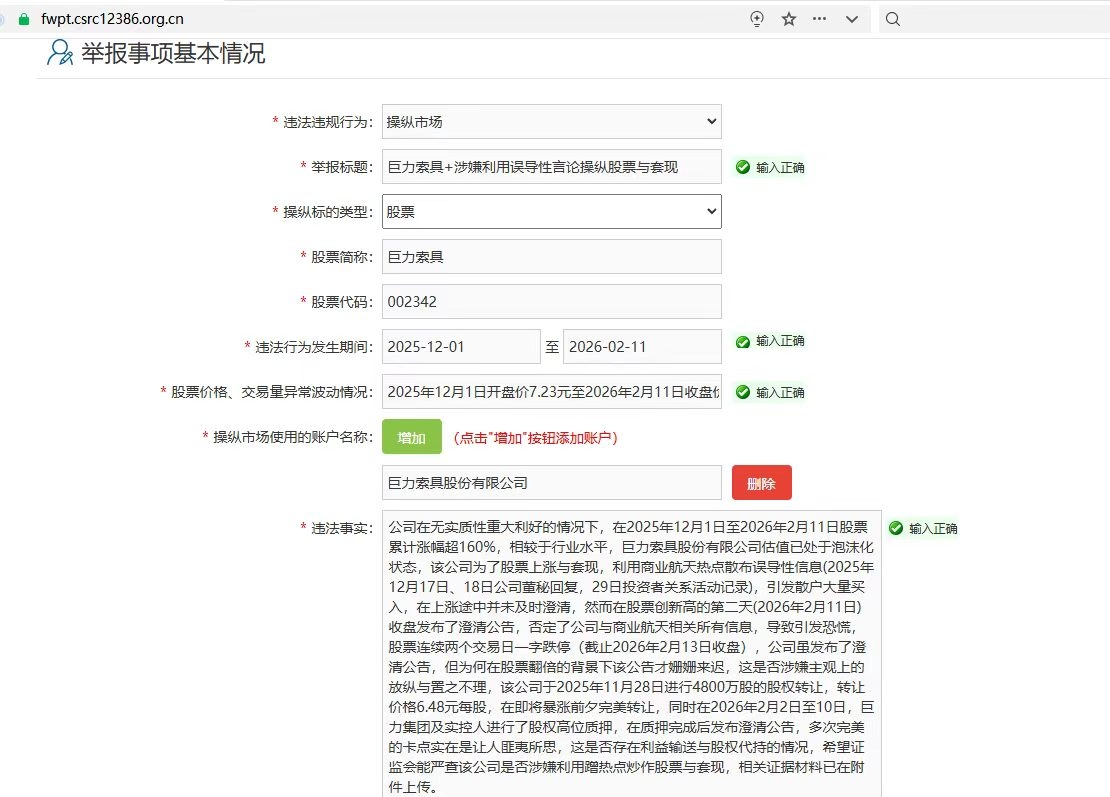Click the 股票简称 field containing 巨力索具
Image resolution: width=1110 pixels, height=797 pixels.
(551, 256)
